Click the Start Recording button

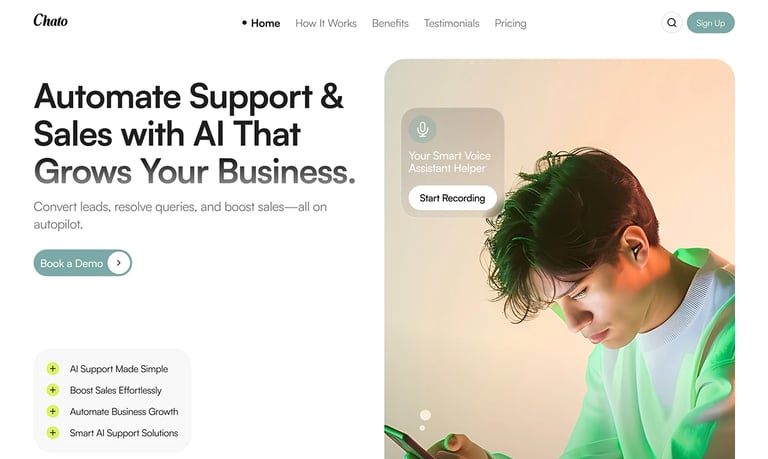[453, 198]
